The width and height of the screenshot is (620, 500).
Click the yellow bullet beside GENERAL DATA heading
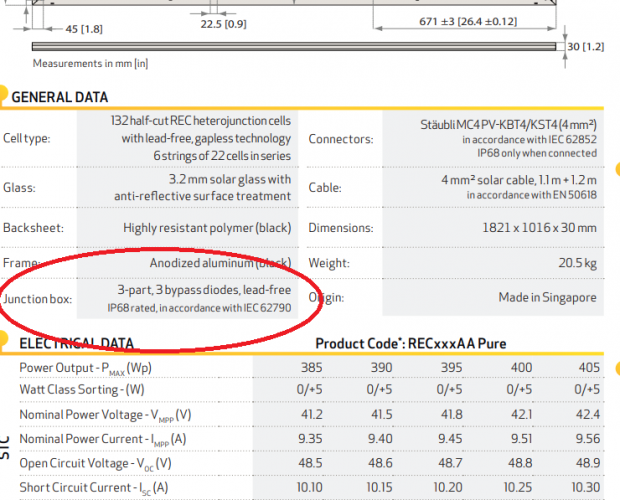tap(3, 94)
